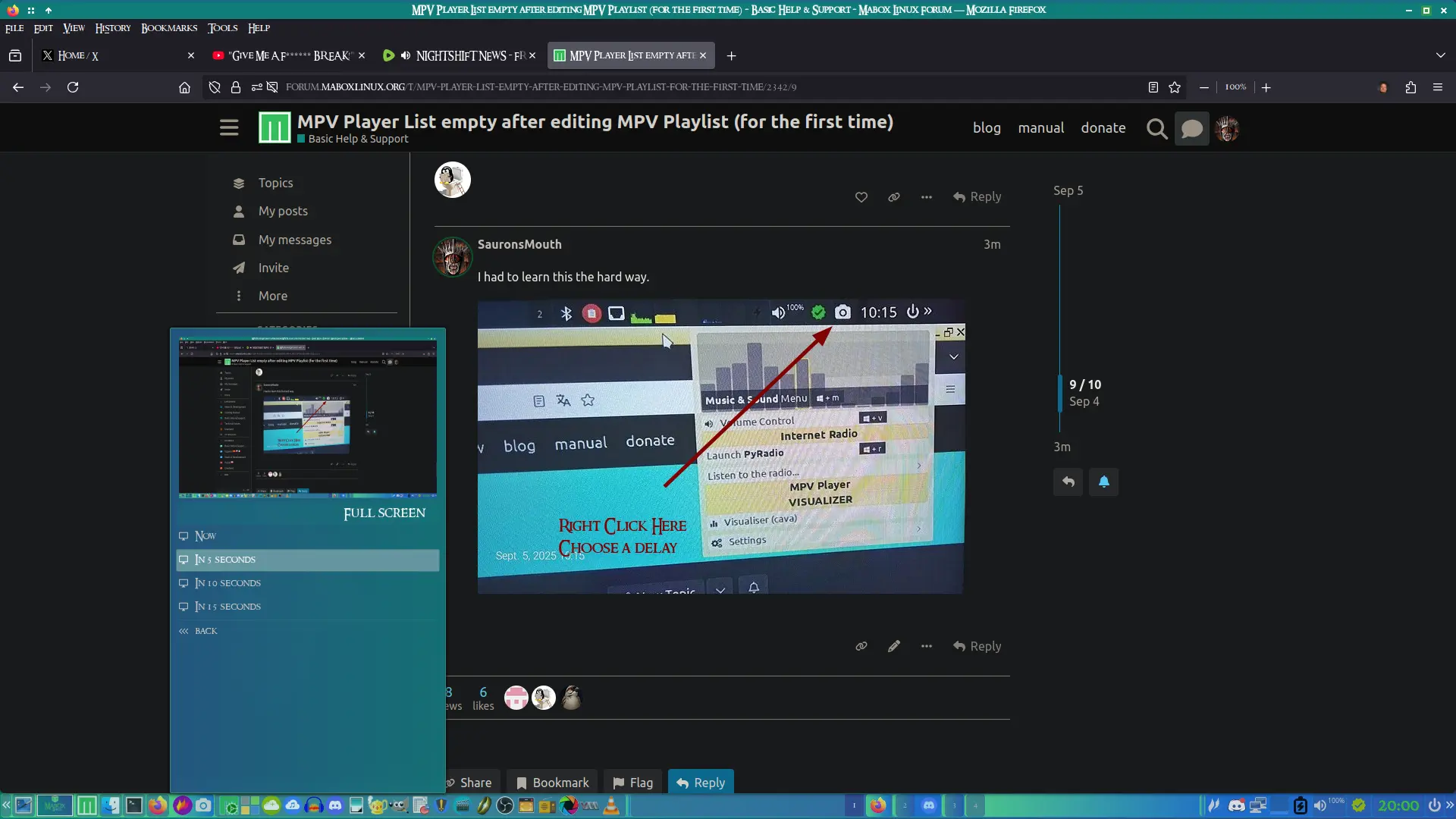Click the pencil edit icon on post
The height and width of the screenshot is (819, 1456).
[x=894, y=646]
